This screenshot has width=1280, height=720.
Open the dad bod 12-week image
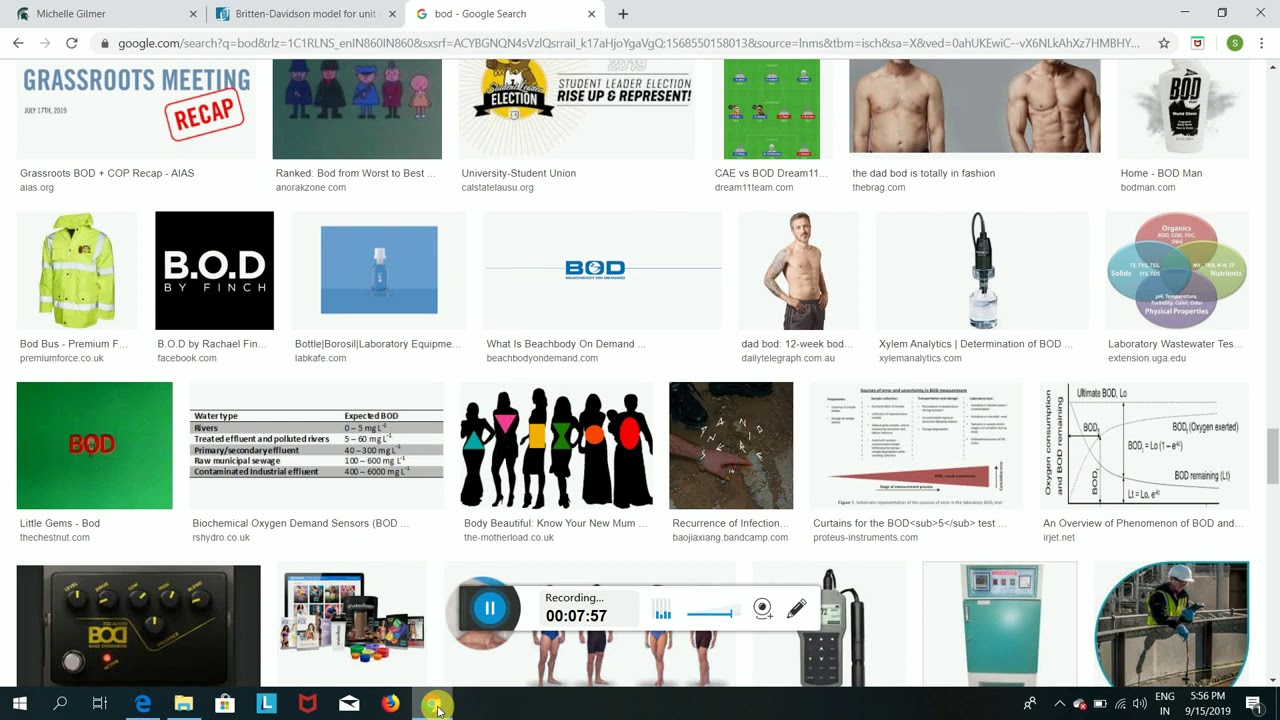798,270
